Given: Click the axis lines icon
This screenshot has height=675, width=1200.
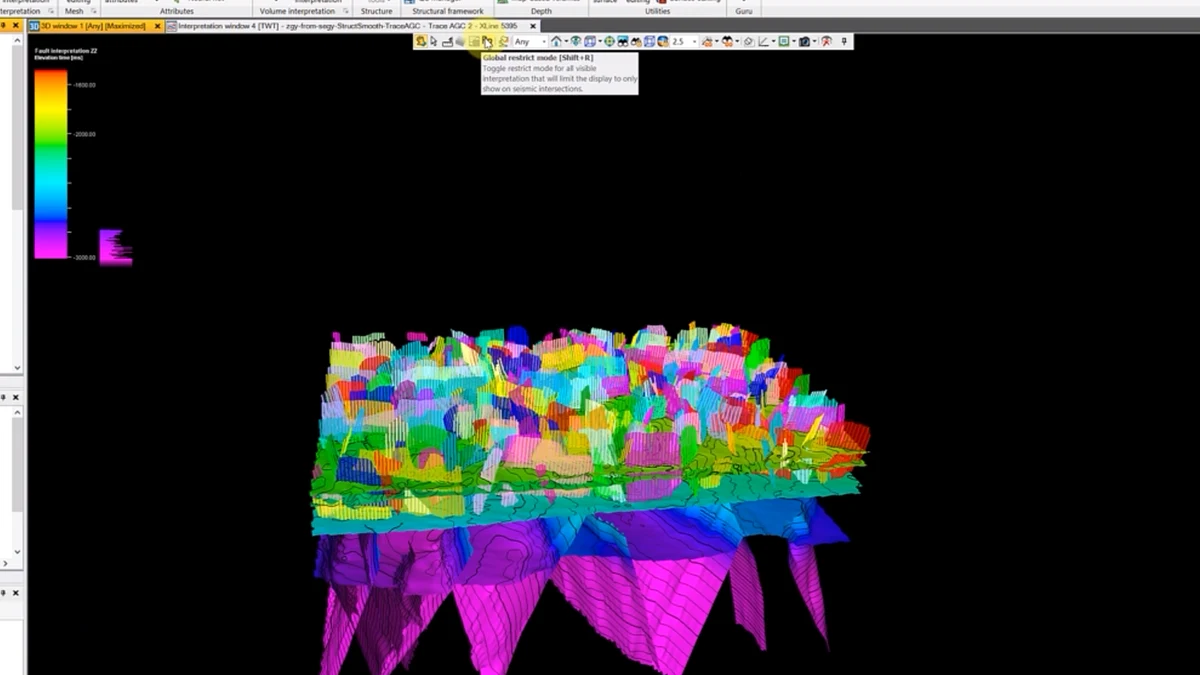Looking at the screenshot, I should click(x=762, y=42).
